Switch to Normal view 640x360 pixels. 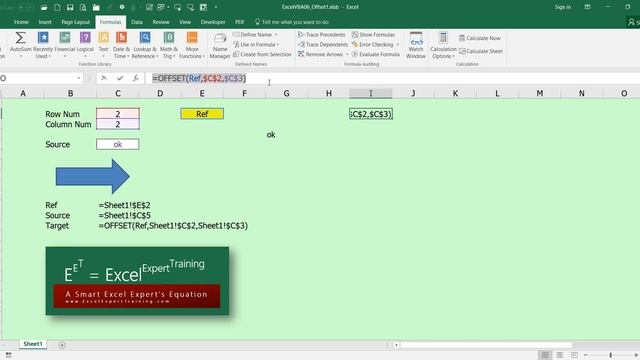545,355
